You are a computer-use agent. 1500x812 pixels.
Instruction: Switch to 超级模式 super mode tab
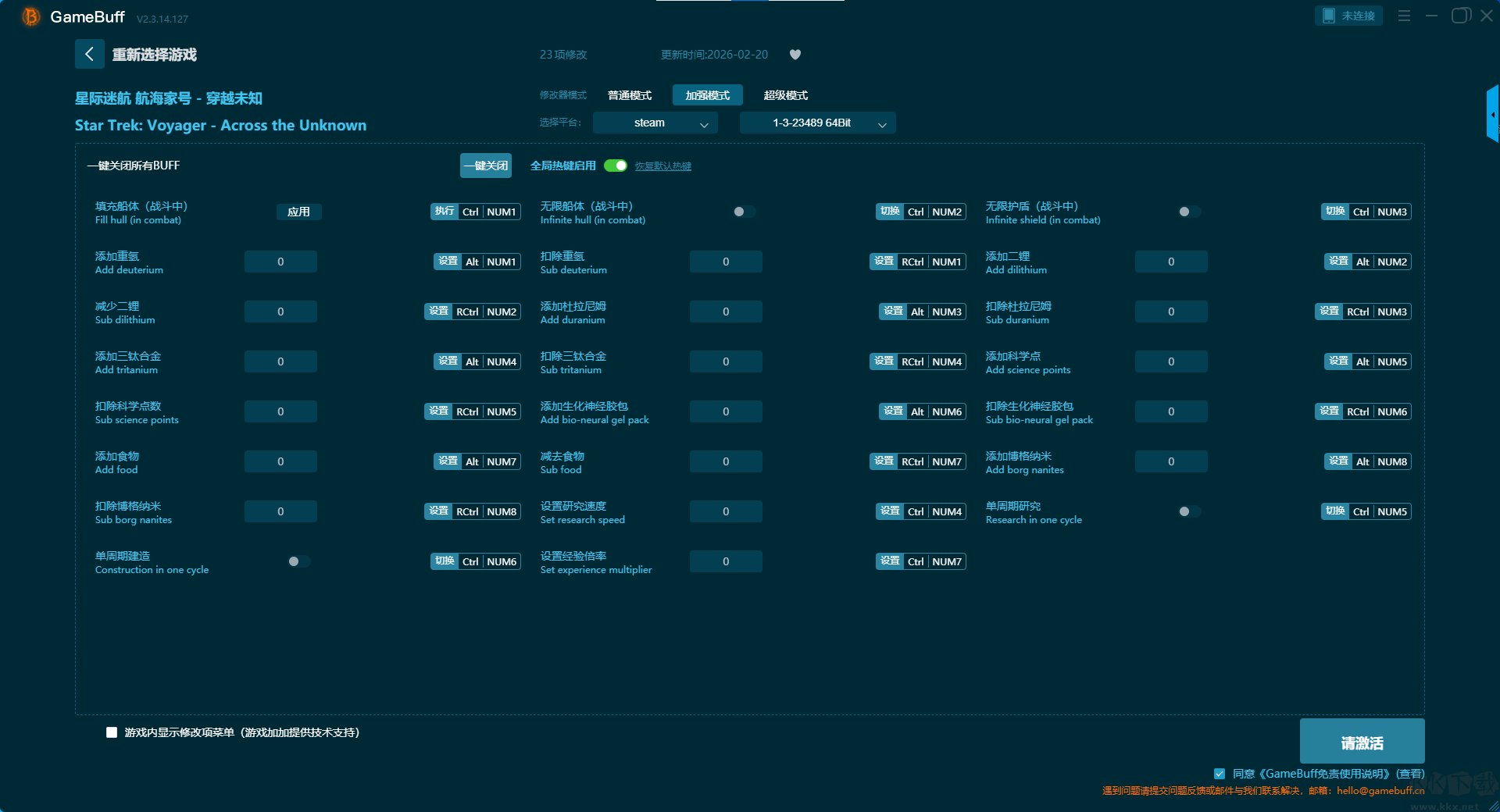click(785, 95)
